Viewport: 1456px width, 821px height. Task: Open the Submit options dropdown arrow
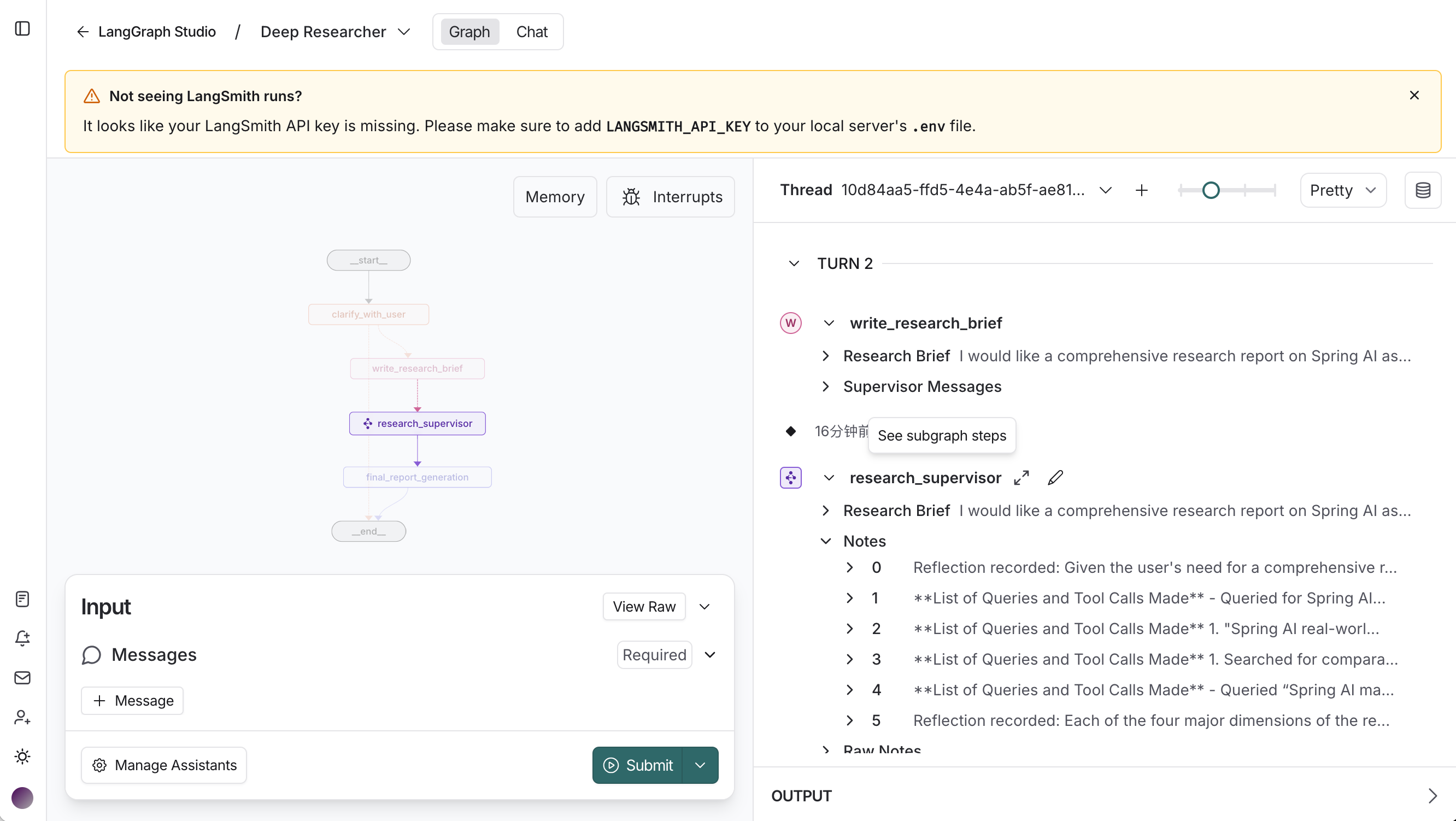point(700,765)
